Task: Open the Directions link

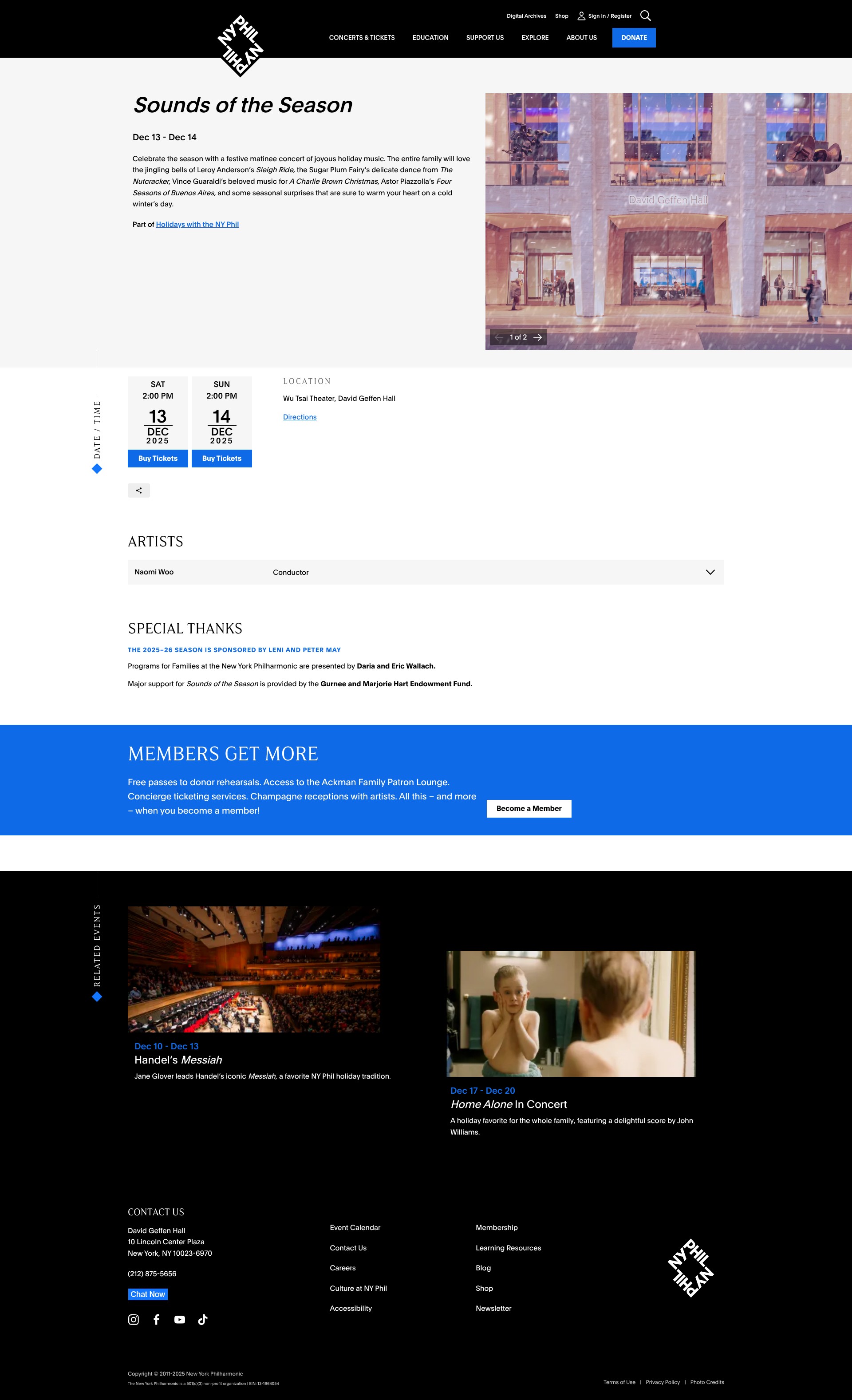Action: pos(300,417)
